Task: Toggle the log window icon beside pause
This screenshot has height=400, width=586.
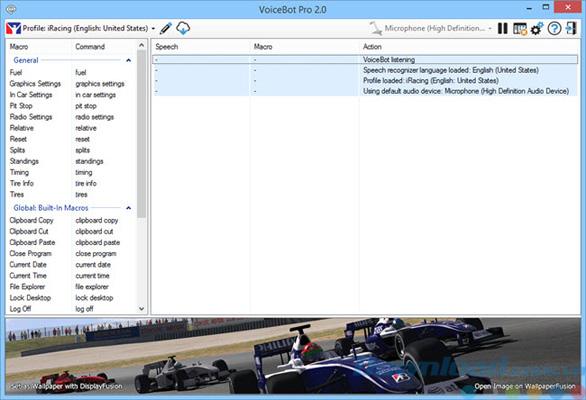Action: [x=520, y=29]
